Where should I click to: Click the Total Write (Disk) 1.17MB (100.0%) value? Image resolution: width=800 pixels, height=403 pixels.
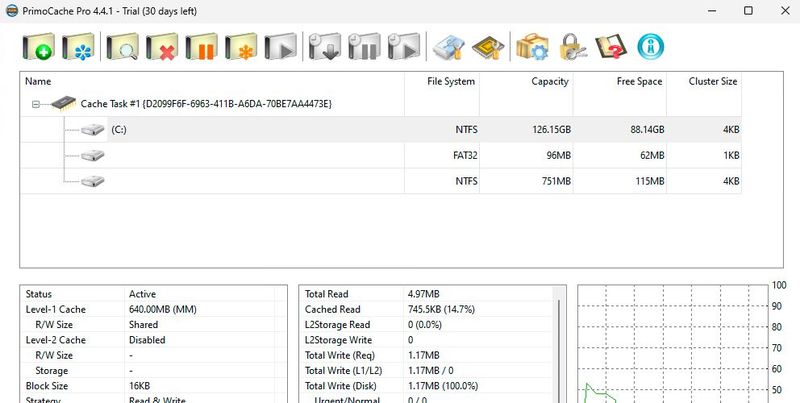point(444,386)
